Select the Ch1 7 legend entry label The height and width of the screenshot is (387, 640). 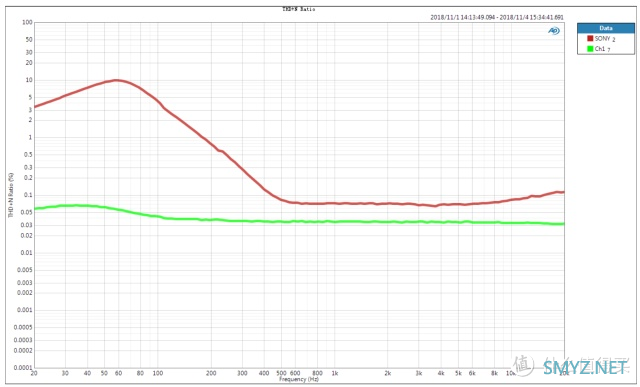pyautogui.click(x=602, y=49)
